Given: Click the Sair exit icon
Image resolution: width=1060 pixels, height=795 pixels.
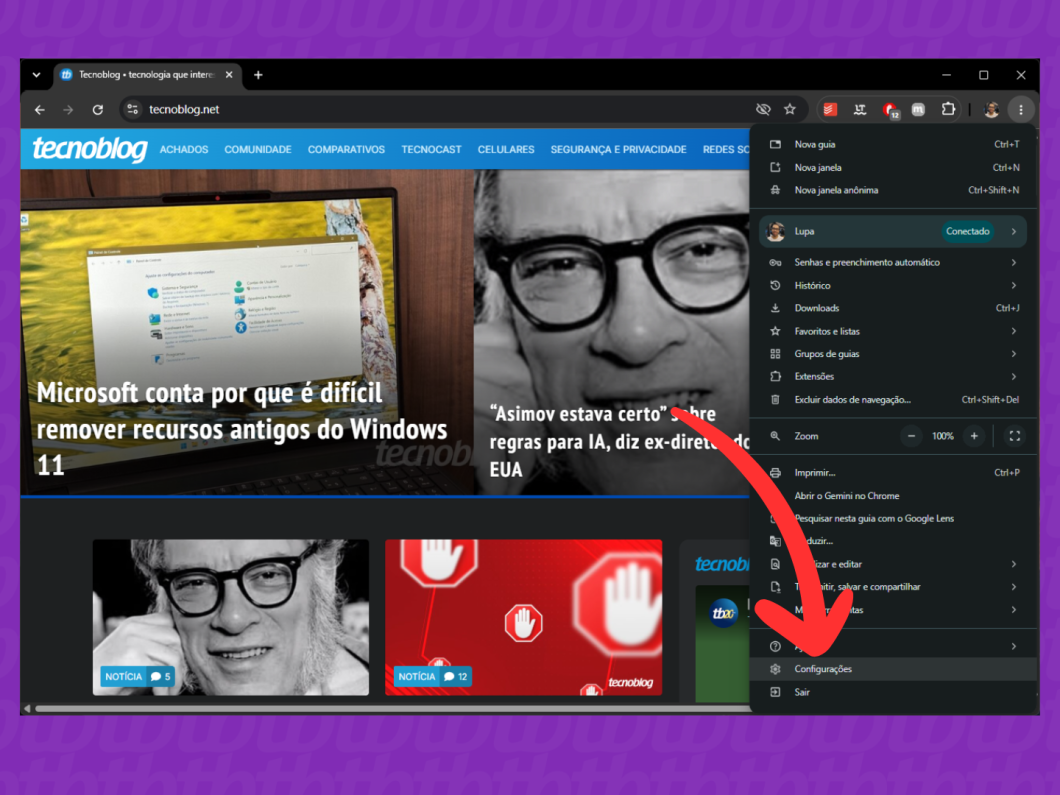Looking at the screenshot, I should tap(775, 692).
